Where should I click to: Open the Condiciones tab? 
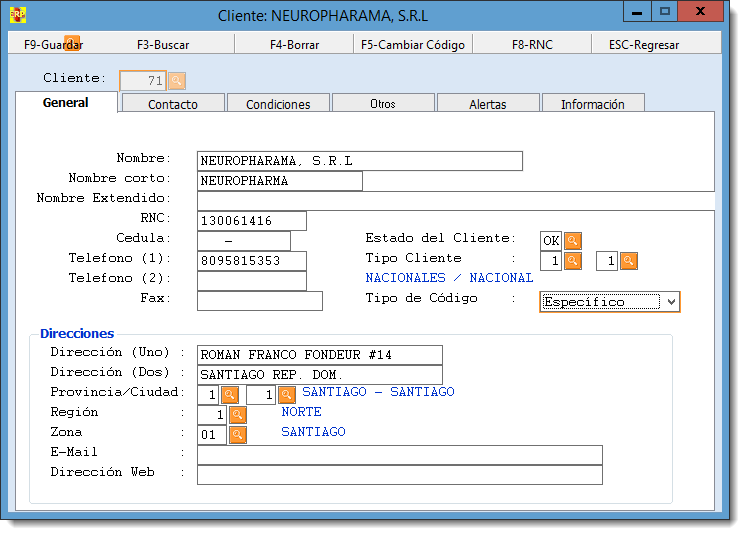(x=278, y=104)
